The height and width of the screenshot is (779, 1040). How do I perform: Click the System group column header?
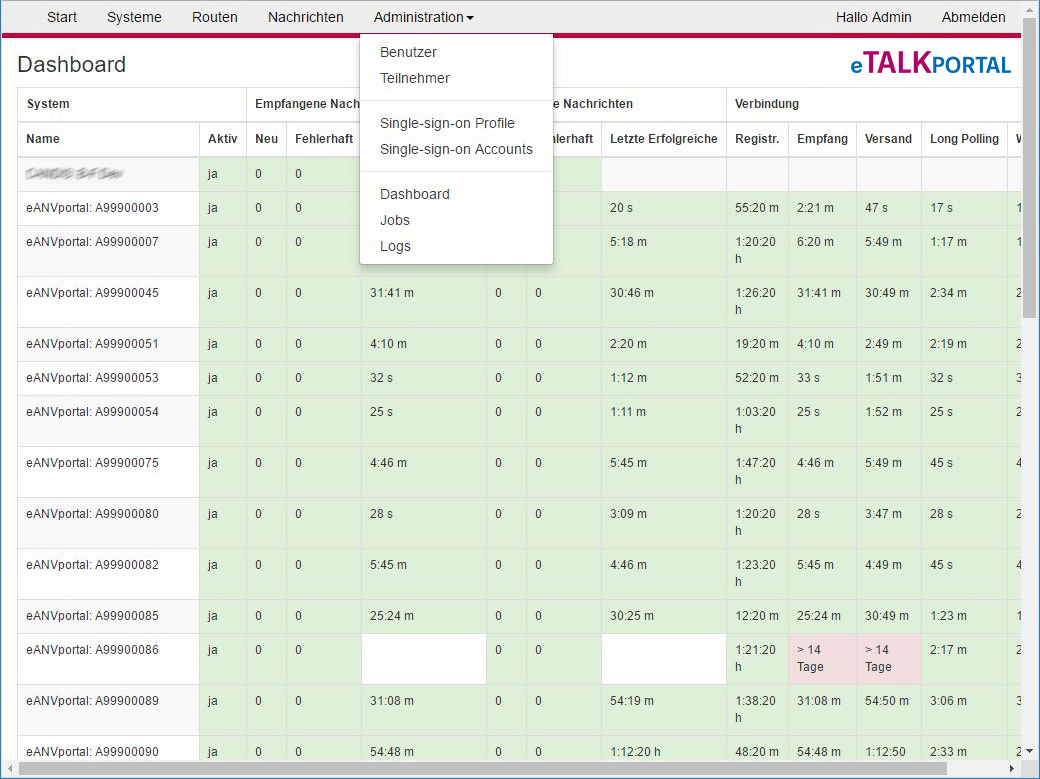(132, 104)
